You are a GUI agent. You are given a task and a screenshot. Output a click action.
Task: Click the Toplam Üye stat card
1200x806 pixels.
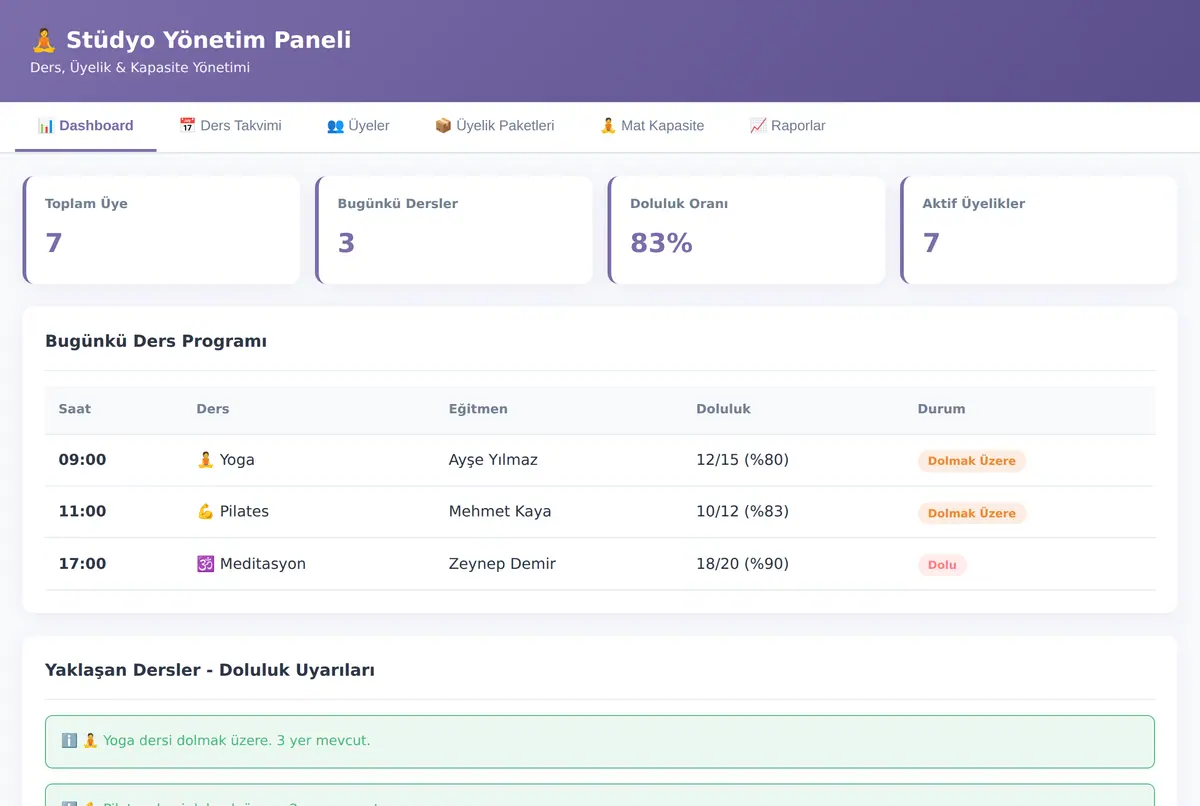click(x=161, y=230)
